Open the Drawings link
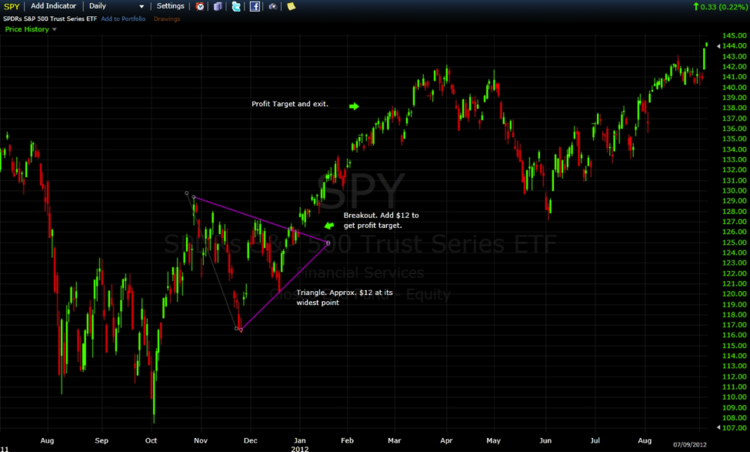 click(x=166, y=19)
